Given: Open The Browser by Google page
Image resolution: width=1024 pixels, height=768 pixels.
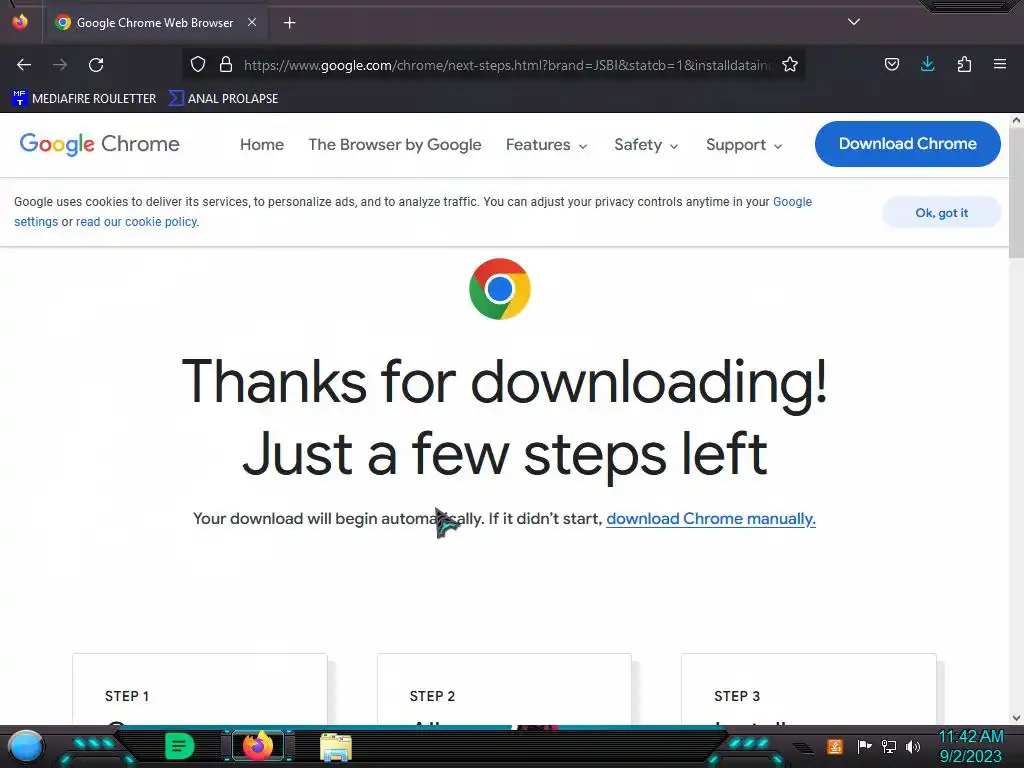Looking at the screenshot, I should pos(394,144).
